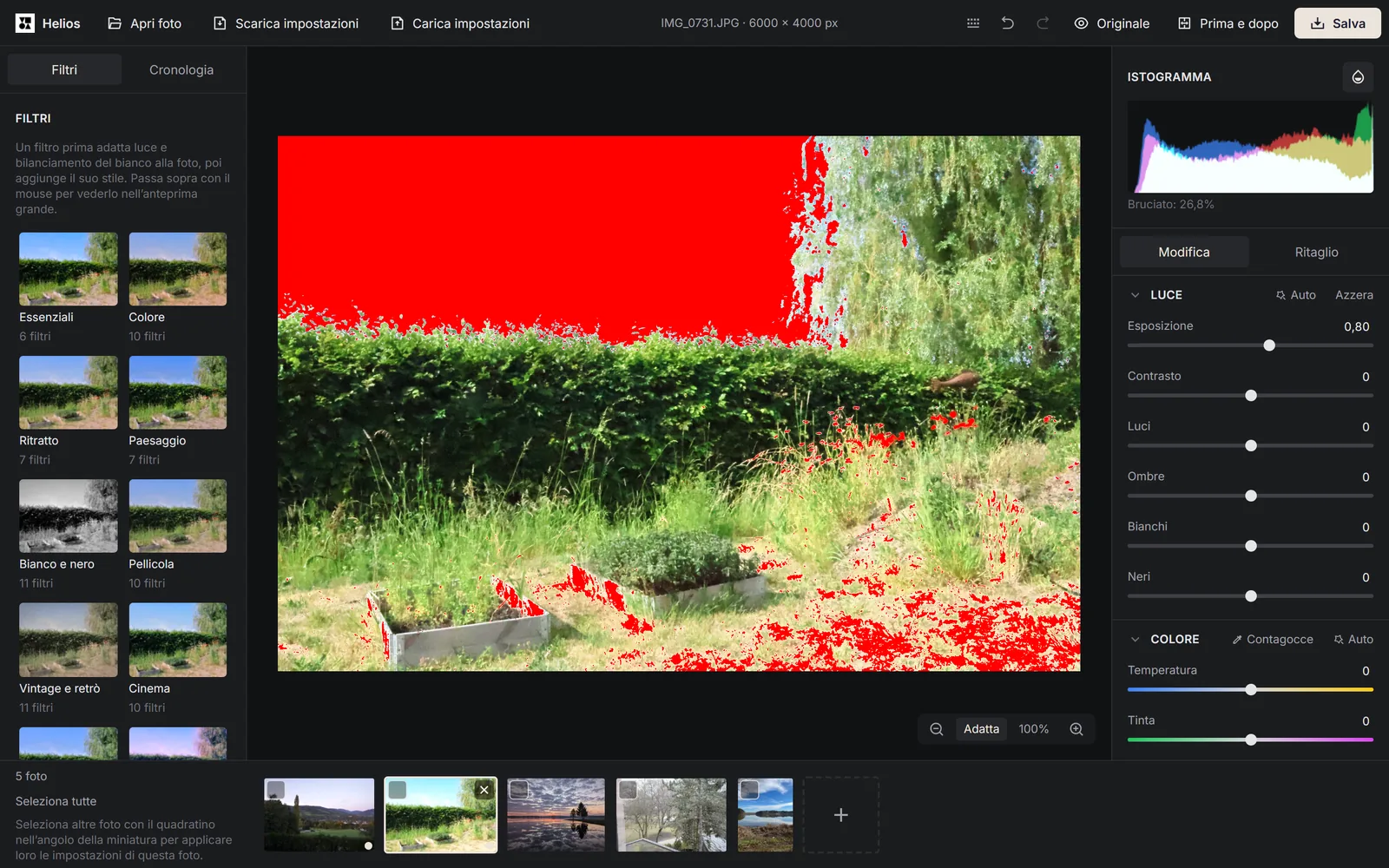
Task: Tick the checkbox on snowy trees thumbnail
Action: pyautogui.click(x=629, y=790)
